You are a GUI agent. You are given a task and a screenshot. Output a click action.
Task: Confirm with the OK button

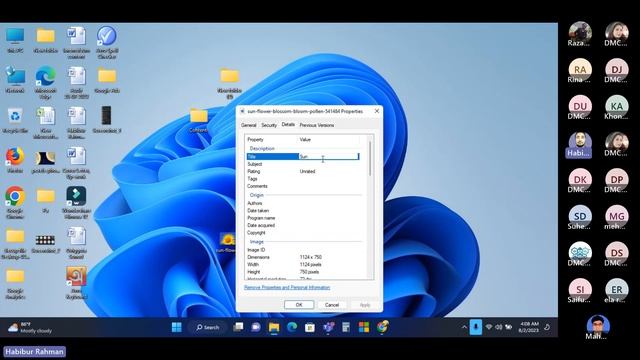coord(299,305)
